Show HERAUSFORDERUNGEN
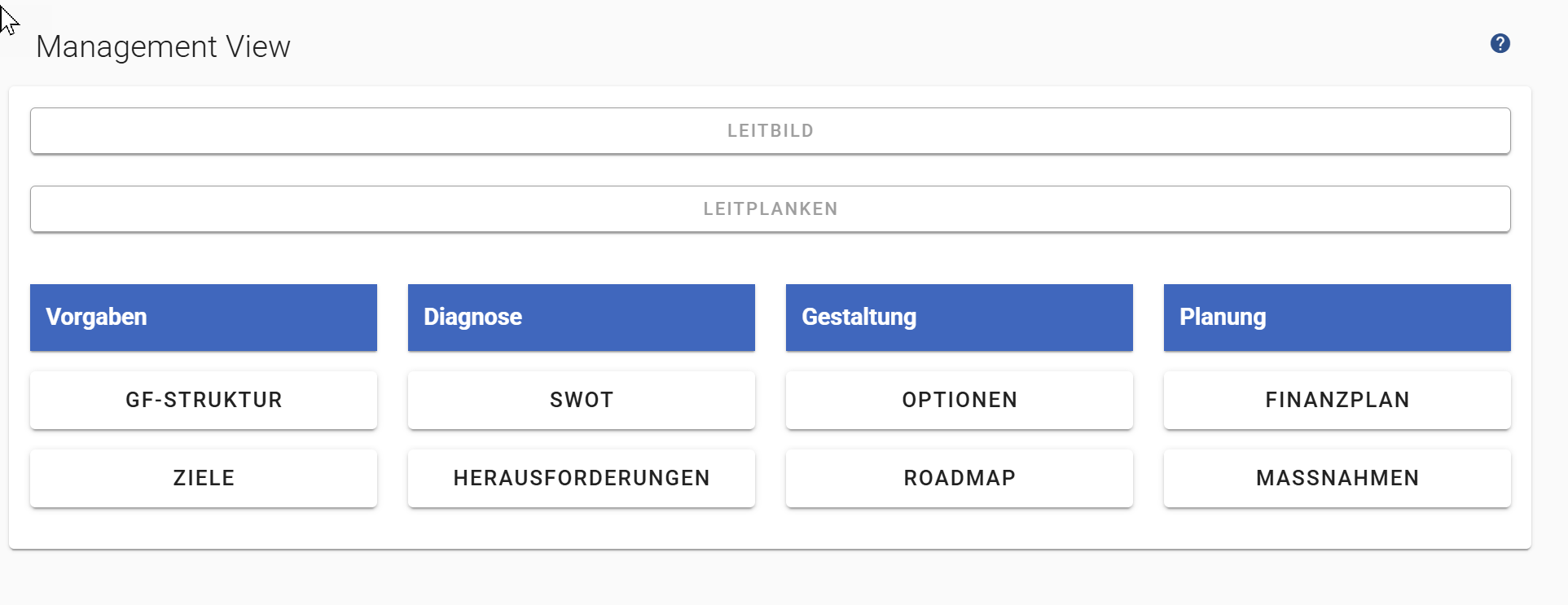 click(x=581, y=478)
